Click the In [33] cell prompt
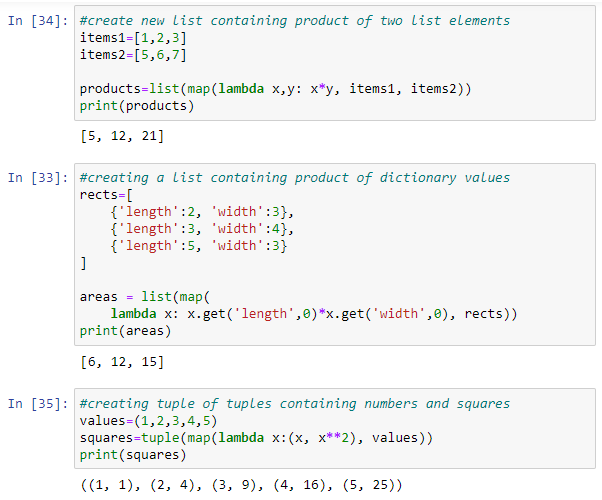The width and height of the screenshot is (602, 500). pyautogui.click(x=38, y=177)
